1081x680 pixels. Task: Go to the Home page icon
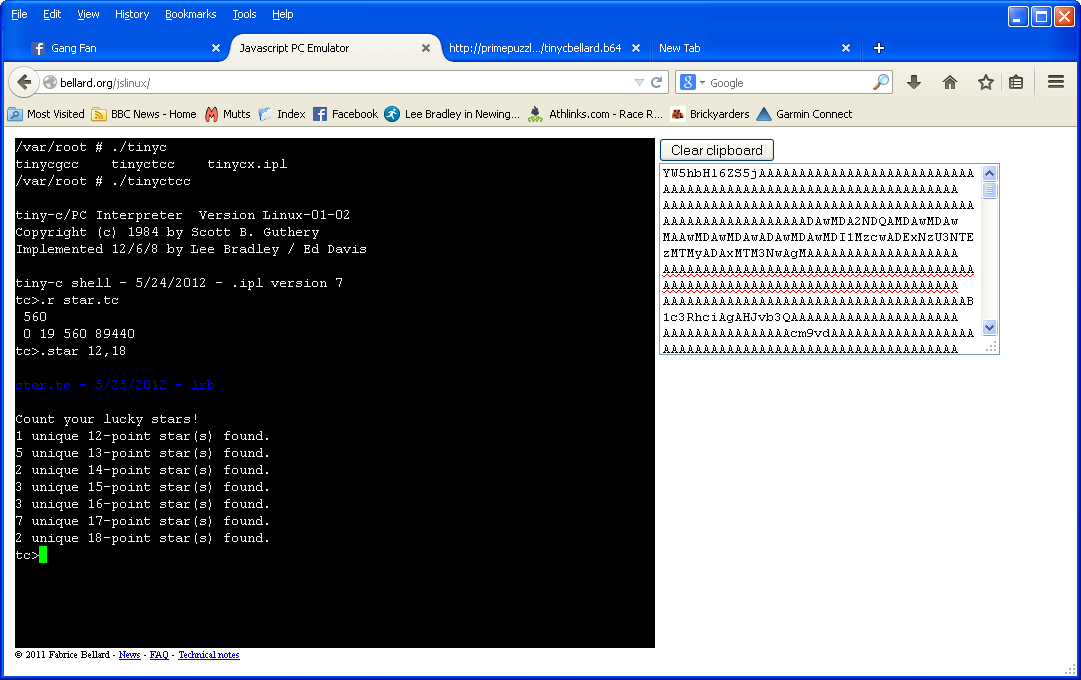click(x=950, y=83)
